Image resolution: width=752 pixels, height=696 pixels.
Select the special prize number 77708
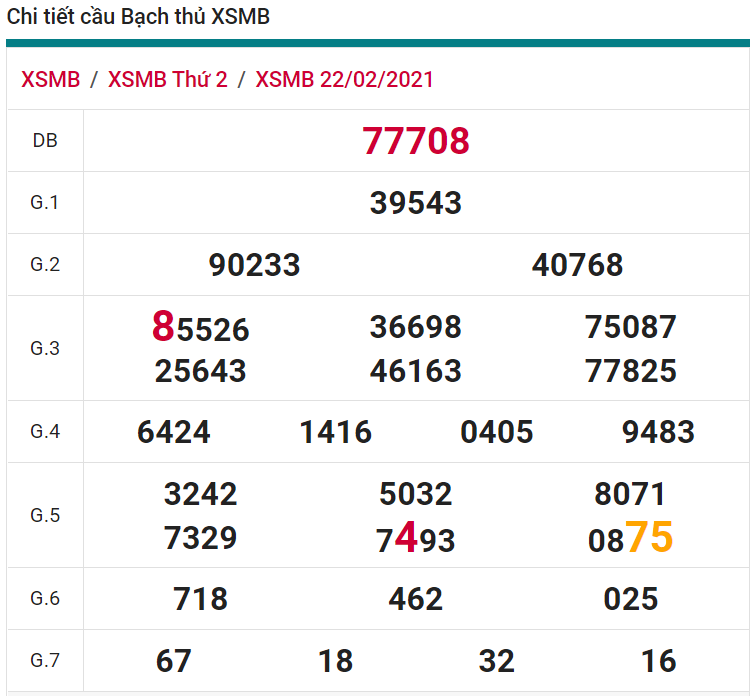415,141
